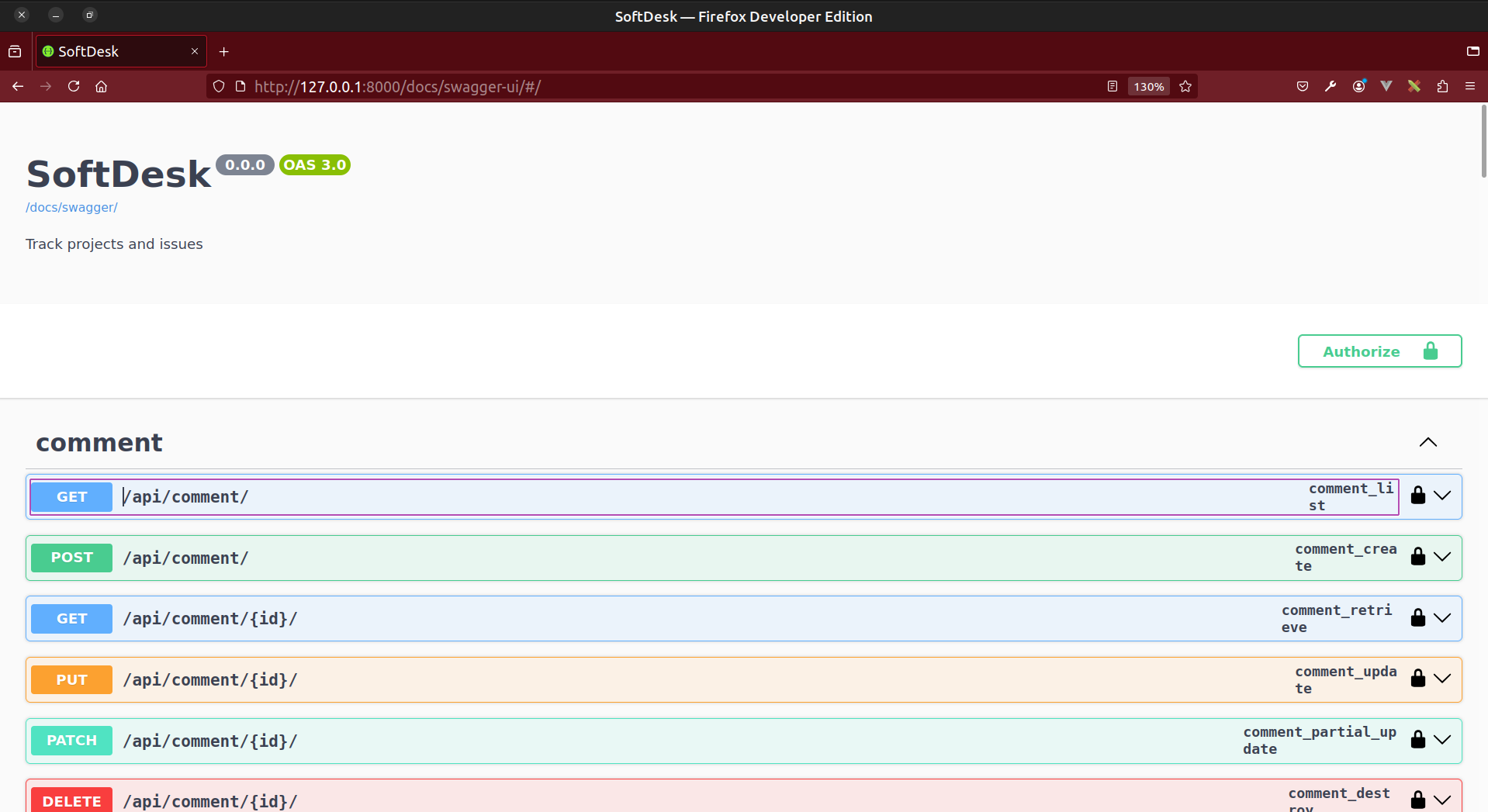1488x812 pixels.
Task: Click the comment_update operation ID text
Action: click(1346, 679)
